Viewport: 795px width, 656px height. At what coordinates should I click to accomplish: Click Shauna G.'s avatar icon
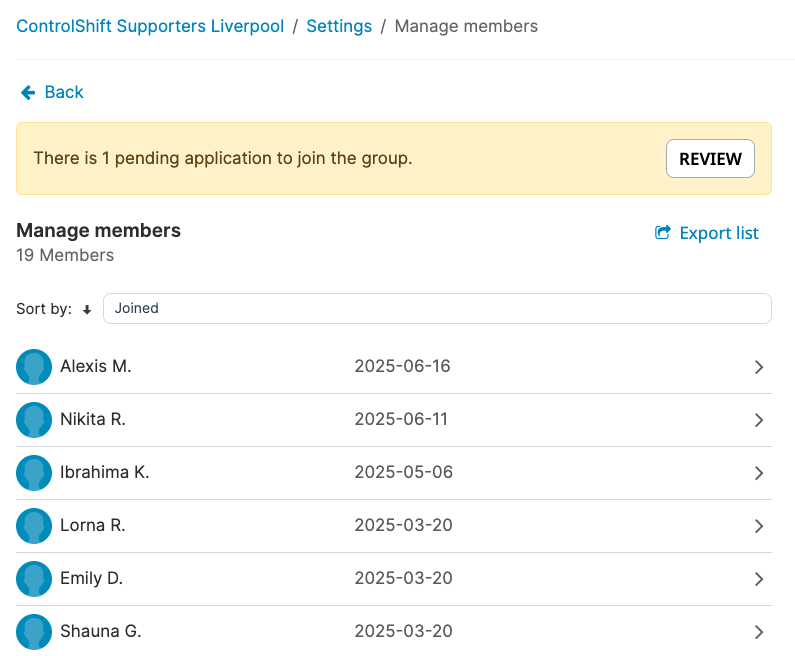[34, 632]
